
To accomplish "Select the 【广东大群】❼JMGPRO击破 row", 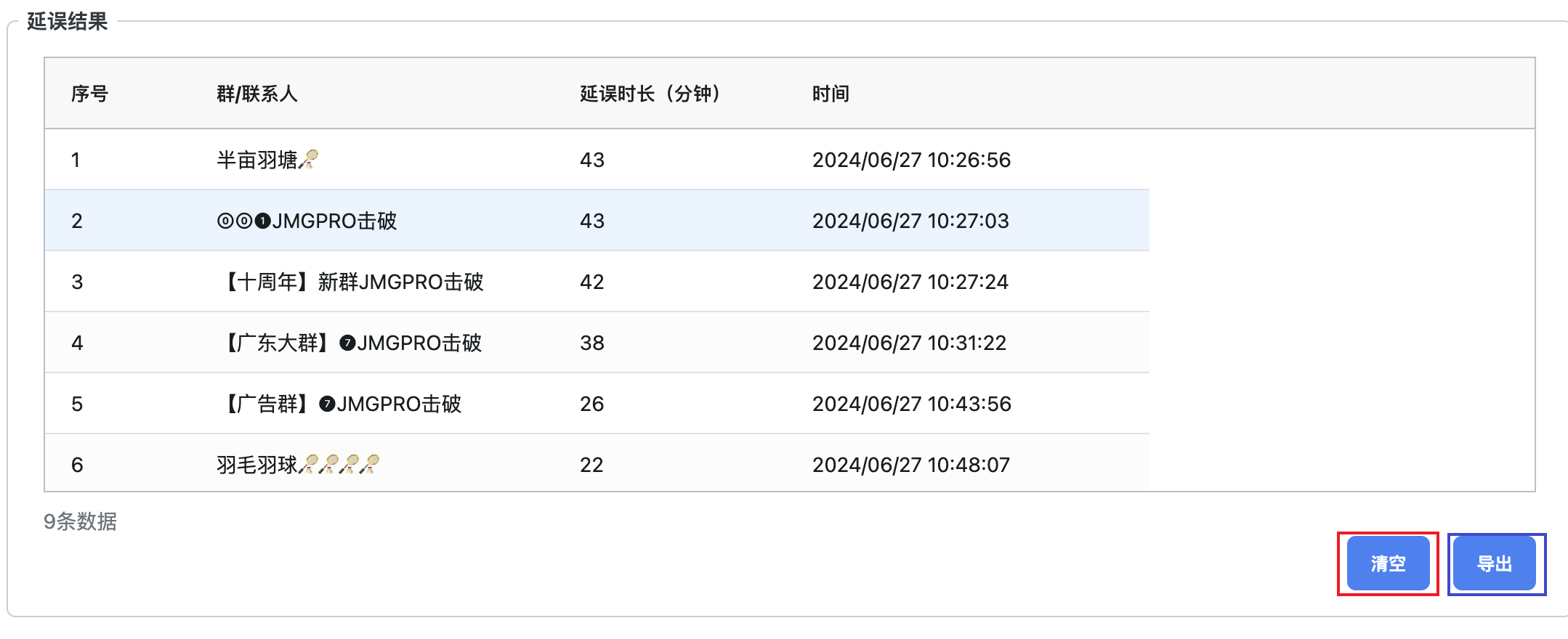I will pos(352,343).
